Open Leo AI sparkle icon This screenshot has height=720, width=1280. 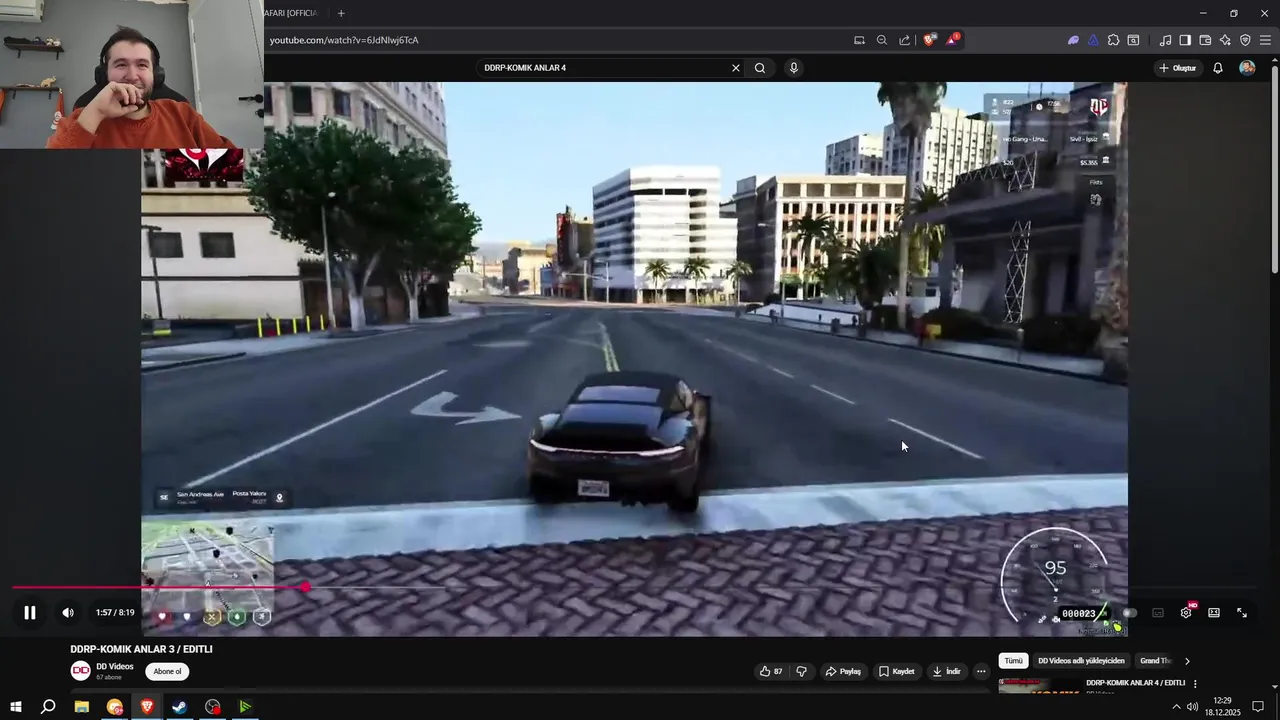point(1225,40)
